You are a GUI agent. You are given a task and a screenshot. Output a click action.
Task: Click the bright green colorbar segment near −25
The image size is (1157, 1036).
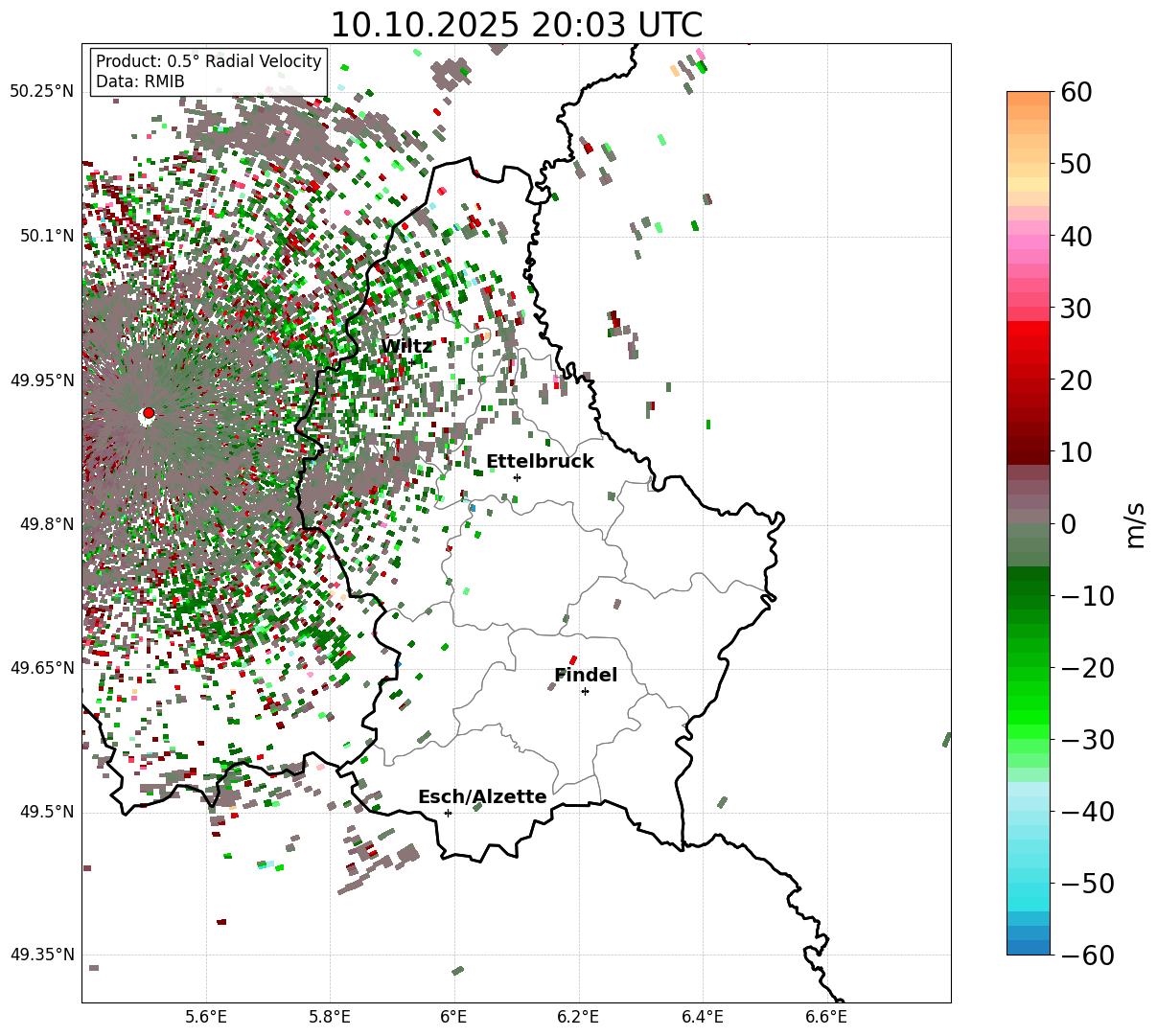pos(1029,704)
